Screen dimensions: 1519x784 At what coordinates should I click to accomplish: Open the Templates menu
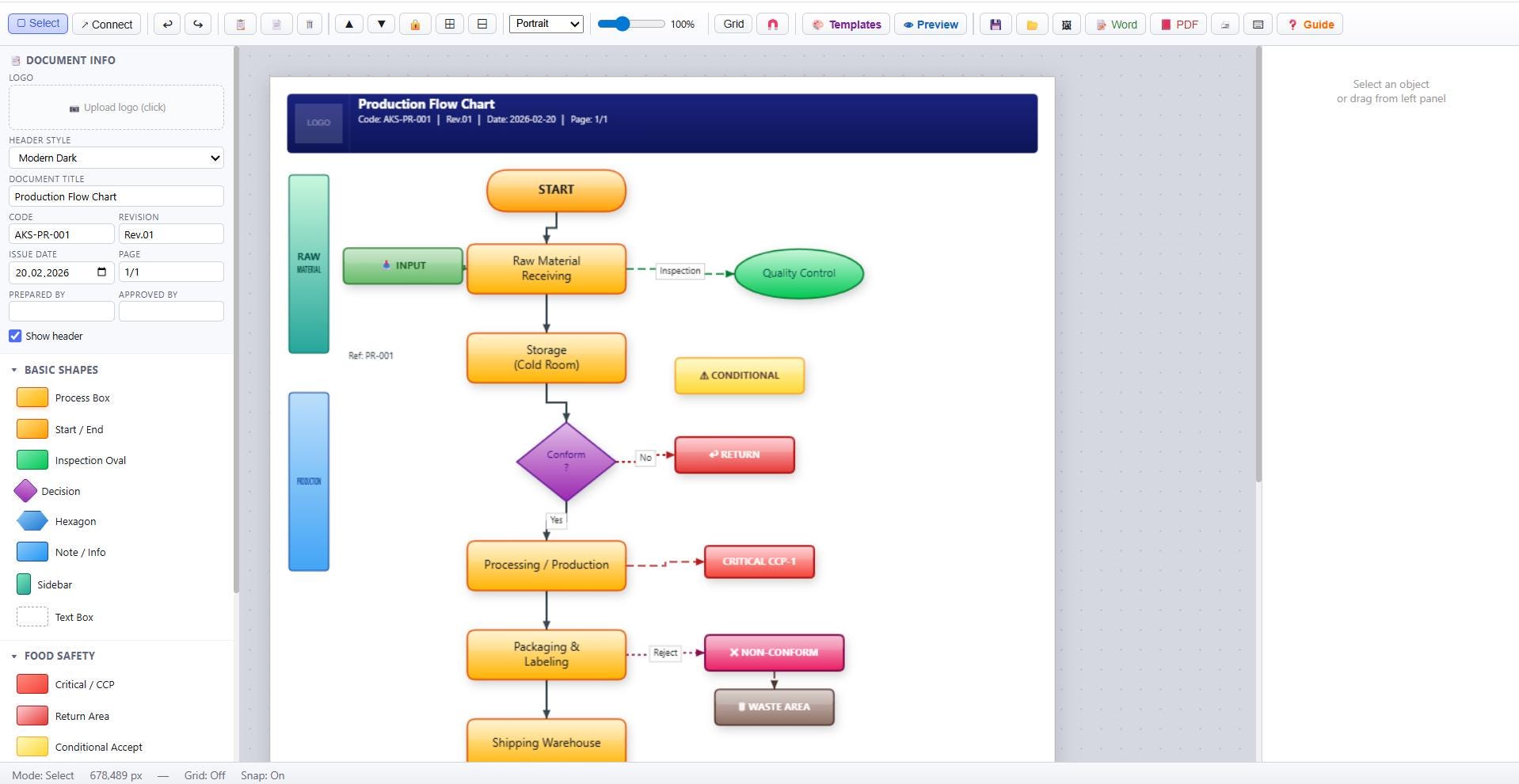pos(847,25)
